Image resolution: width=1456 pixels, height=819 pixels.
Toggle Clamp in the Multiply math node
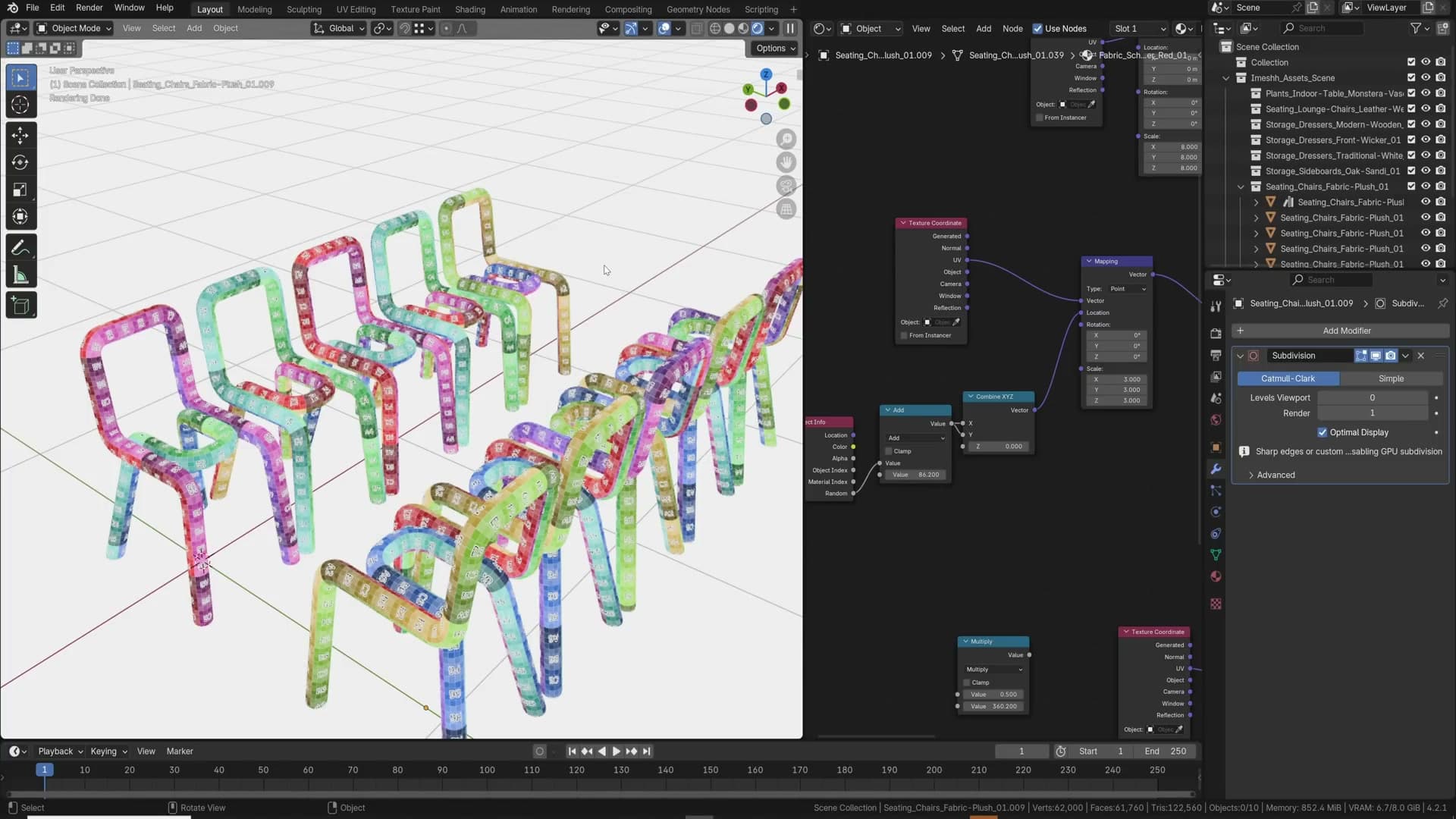[967, 682]
